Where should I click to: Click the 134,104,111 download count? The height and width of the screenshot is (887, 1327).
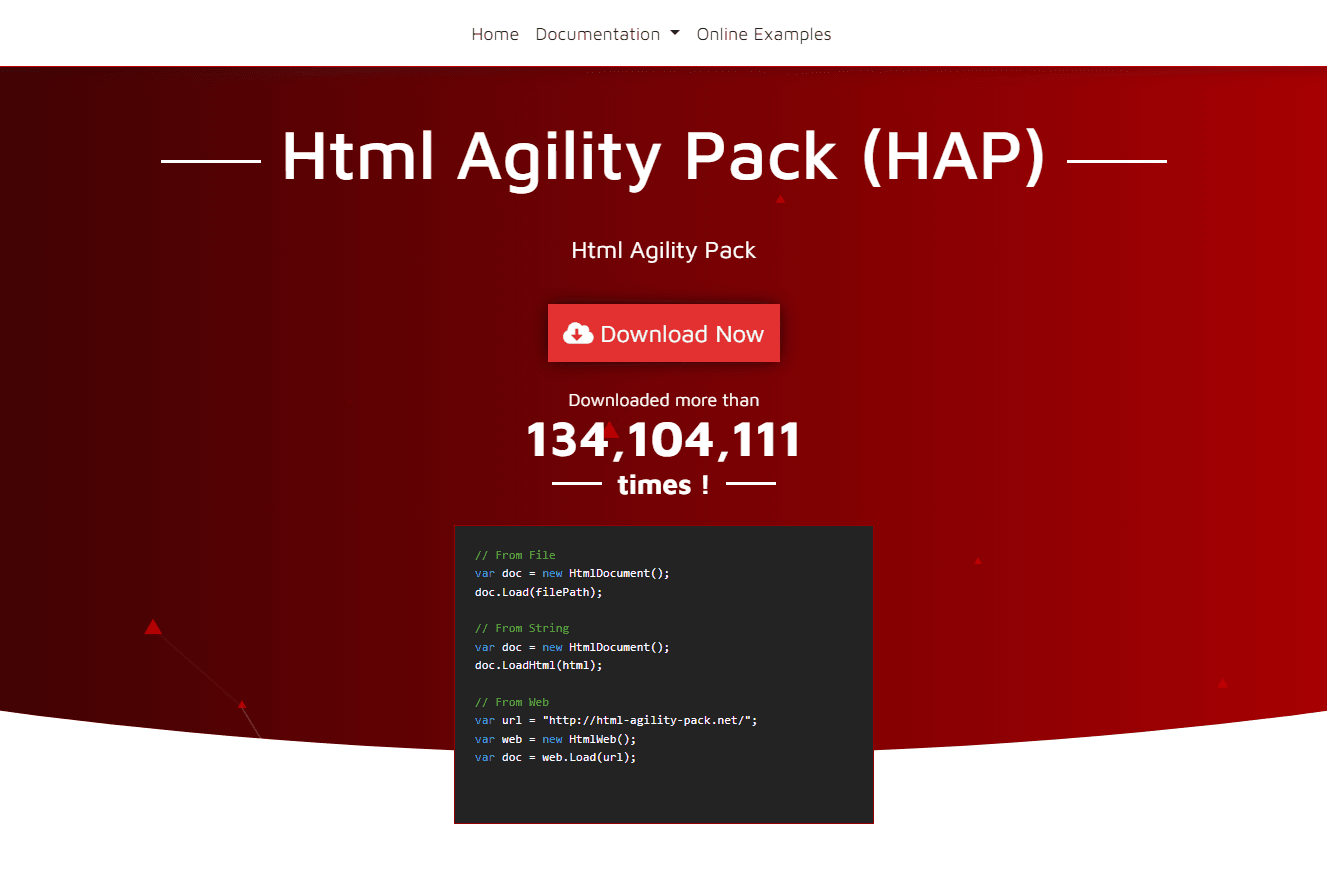664,440
